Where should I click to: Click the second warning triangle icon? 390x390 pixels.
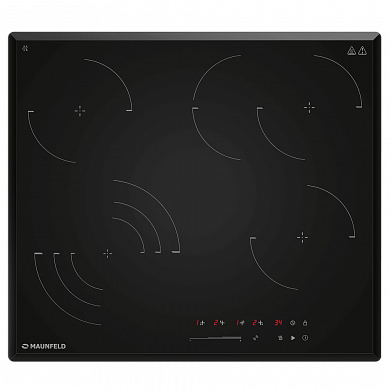tap(362, 51)
